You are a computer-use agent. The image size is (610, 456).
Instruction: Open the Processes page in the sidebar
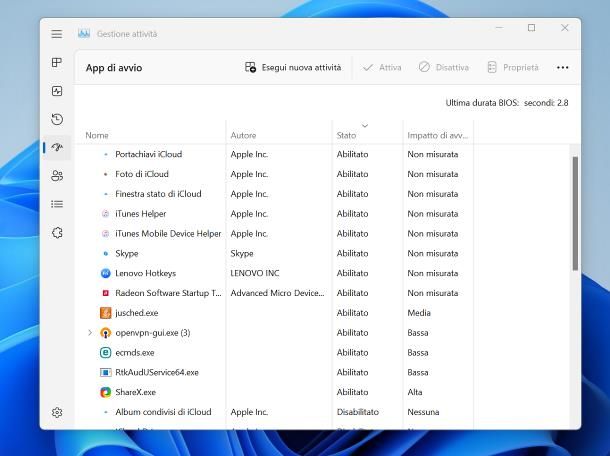point(57,62)
